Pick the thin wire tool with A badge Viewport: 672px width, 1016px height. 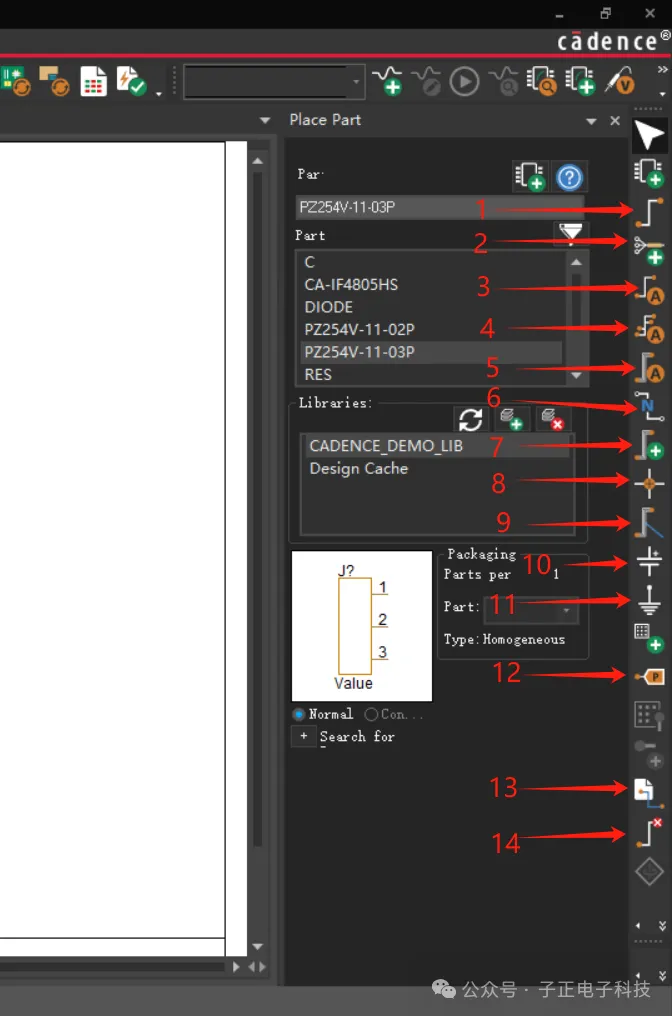649,290
